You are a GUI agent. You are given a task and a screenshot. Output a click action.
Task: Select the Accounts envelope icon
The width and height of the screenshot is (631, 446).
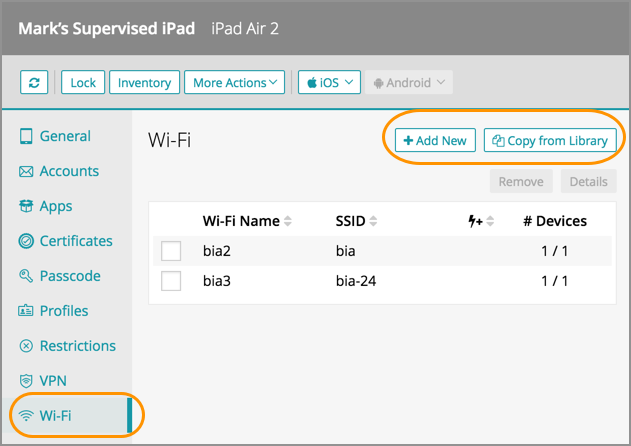[x=26, y=172]
